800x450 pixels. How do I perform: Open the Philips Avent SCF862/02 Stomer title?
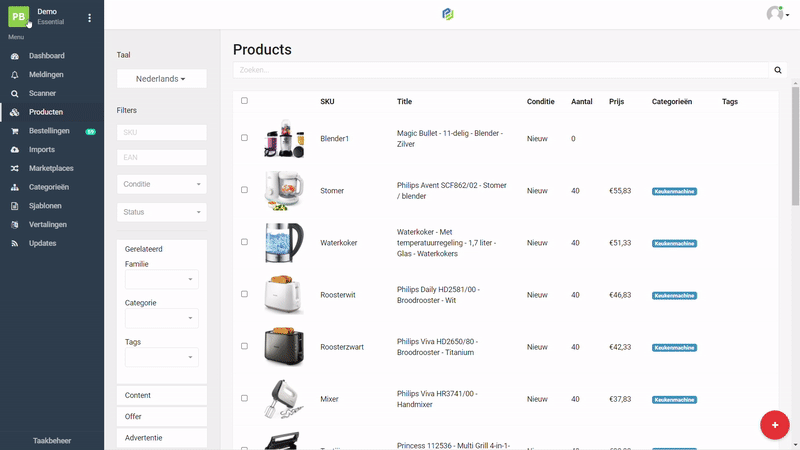click(452, 190)
